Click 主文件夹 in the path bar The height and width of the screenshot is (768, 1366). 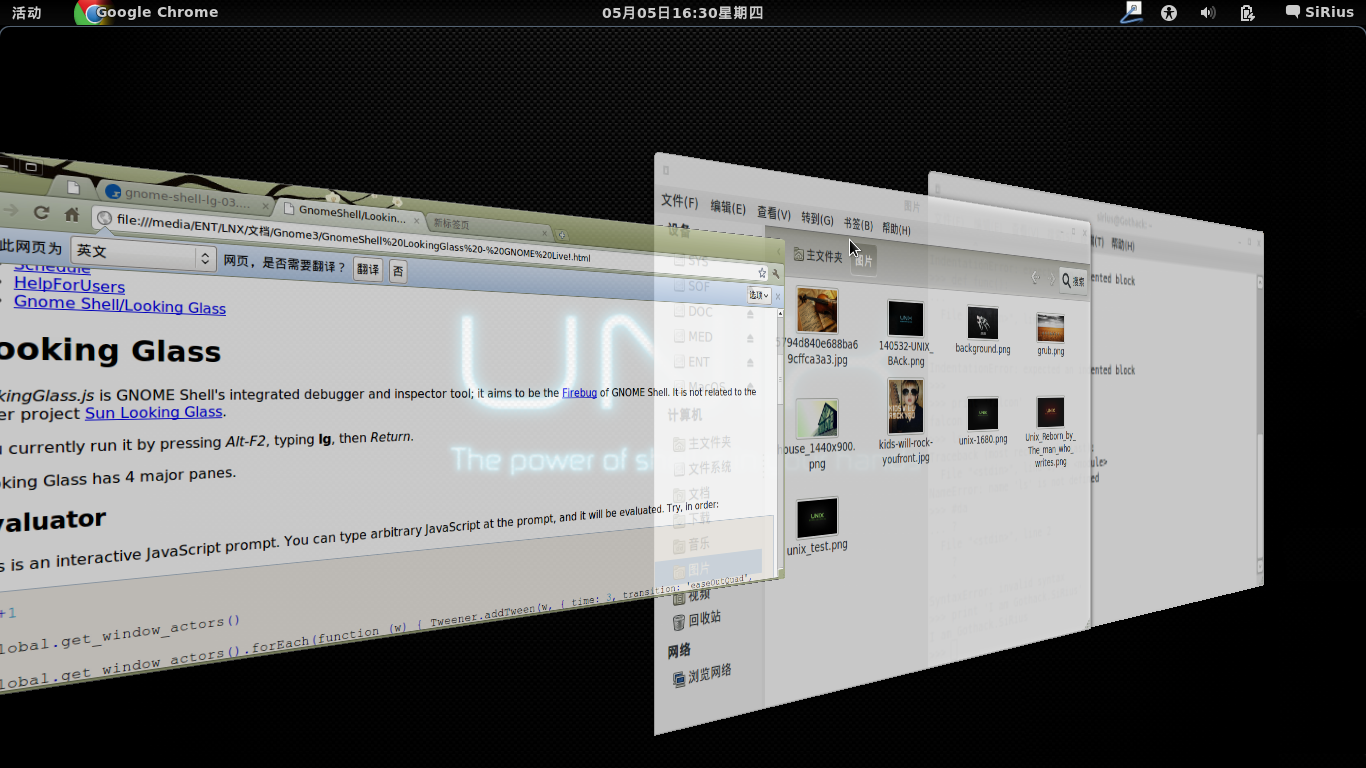[x=818, y=256]
